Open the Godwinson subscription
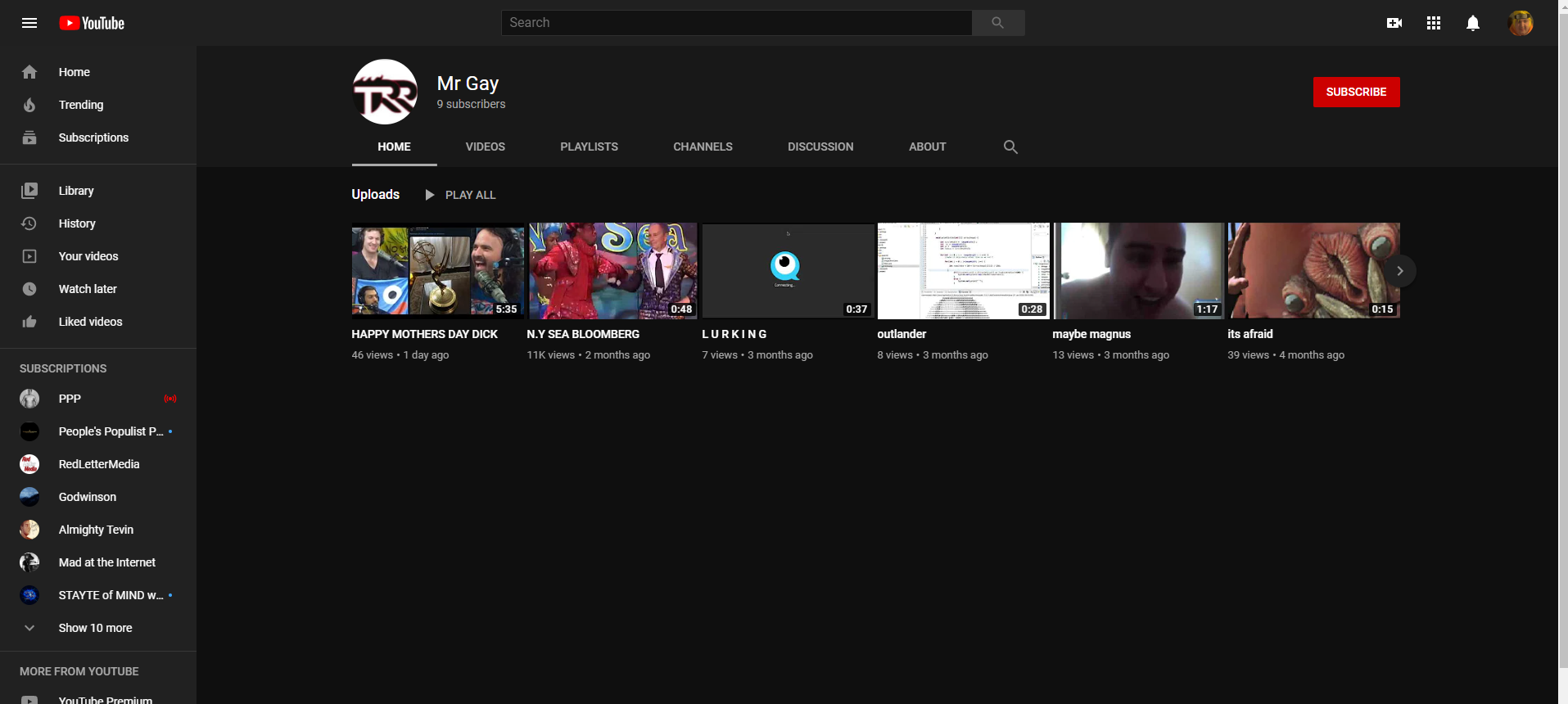 pos(98,497)
